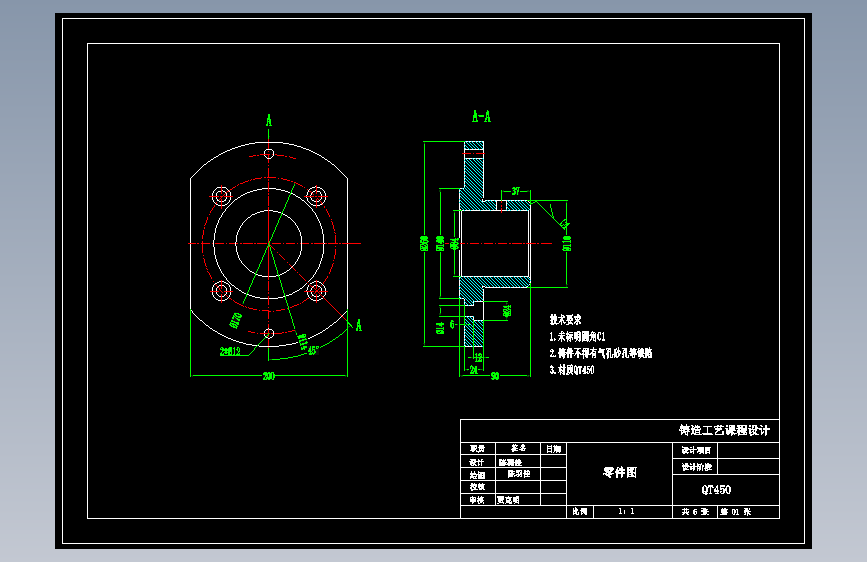Click the A-A section view label
Image resolution: width=867 pixels, height=562 pixels.
point(481,117)
